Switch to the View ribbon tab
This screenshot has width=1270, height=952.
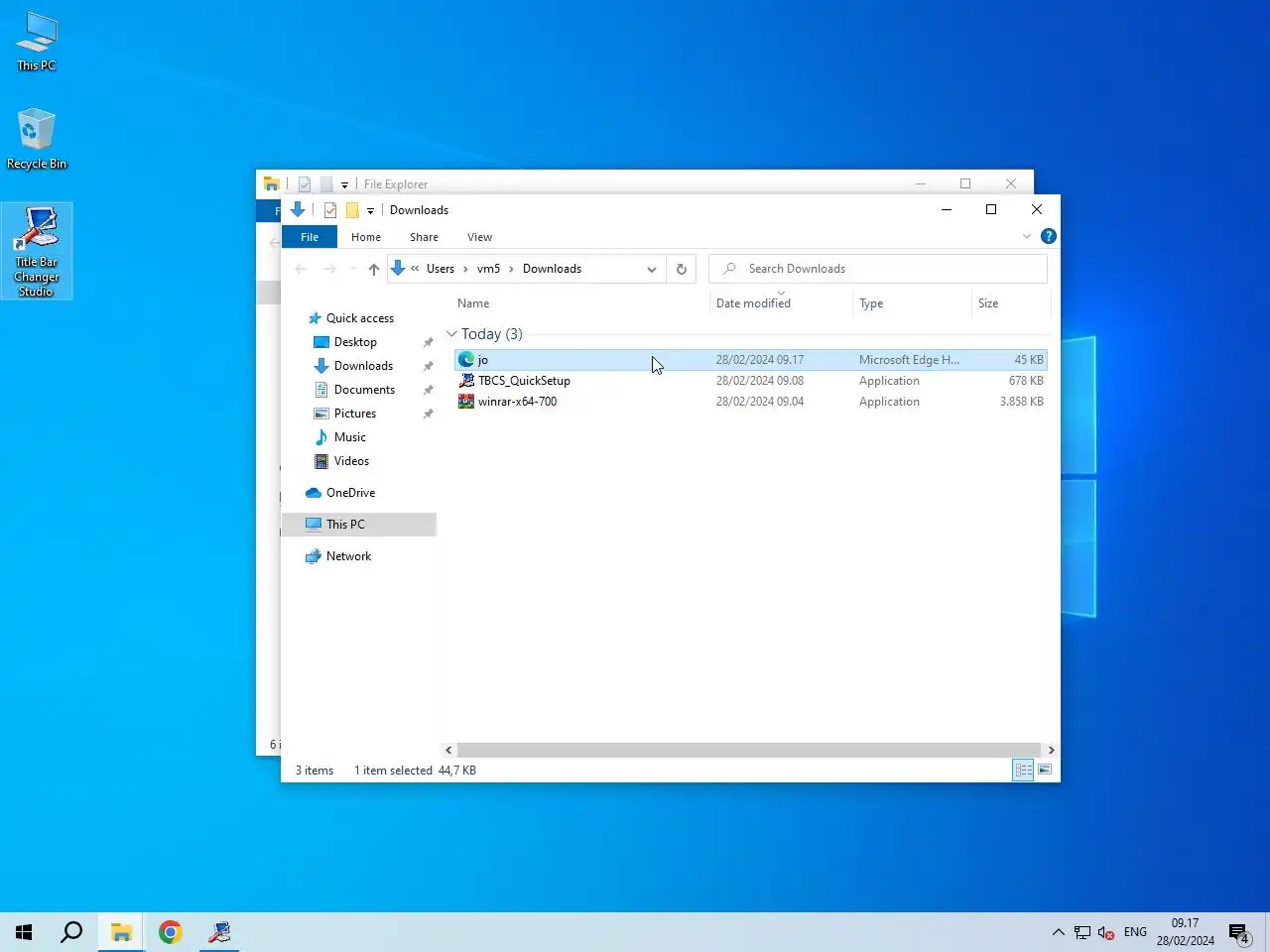point(479,237)
